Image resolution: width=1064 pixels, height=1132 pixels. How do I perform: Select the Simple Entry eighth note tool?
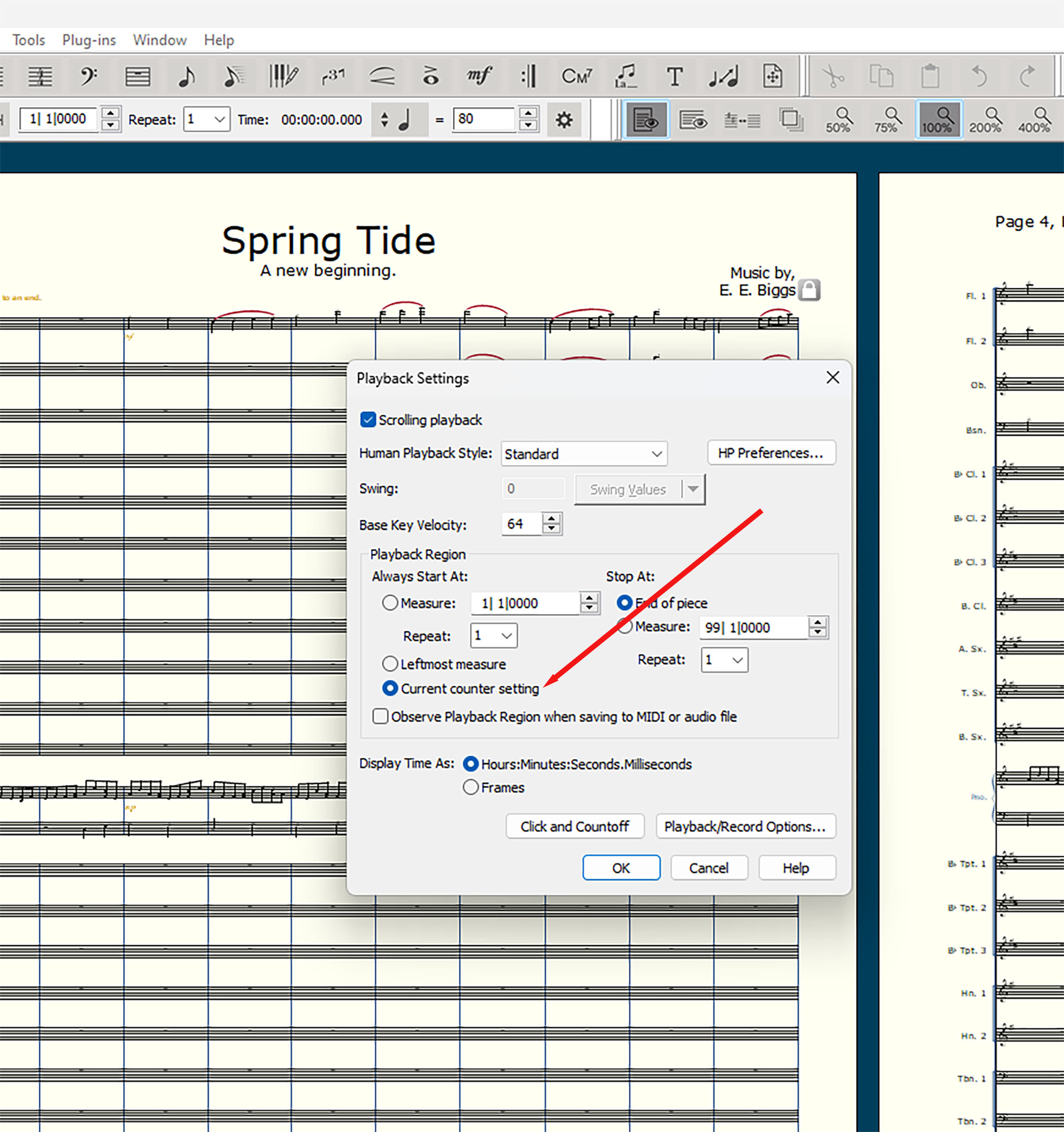[186, 76]
